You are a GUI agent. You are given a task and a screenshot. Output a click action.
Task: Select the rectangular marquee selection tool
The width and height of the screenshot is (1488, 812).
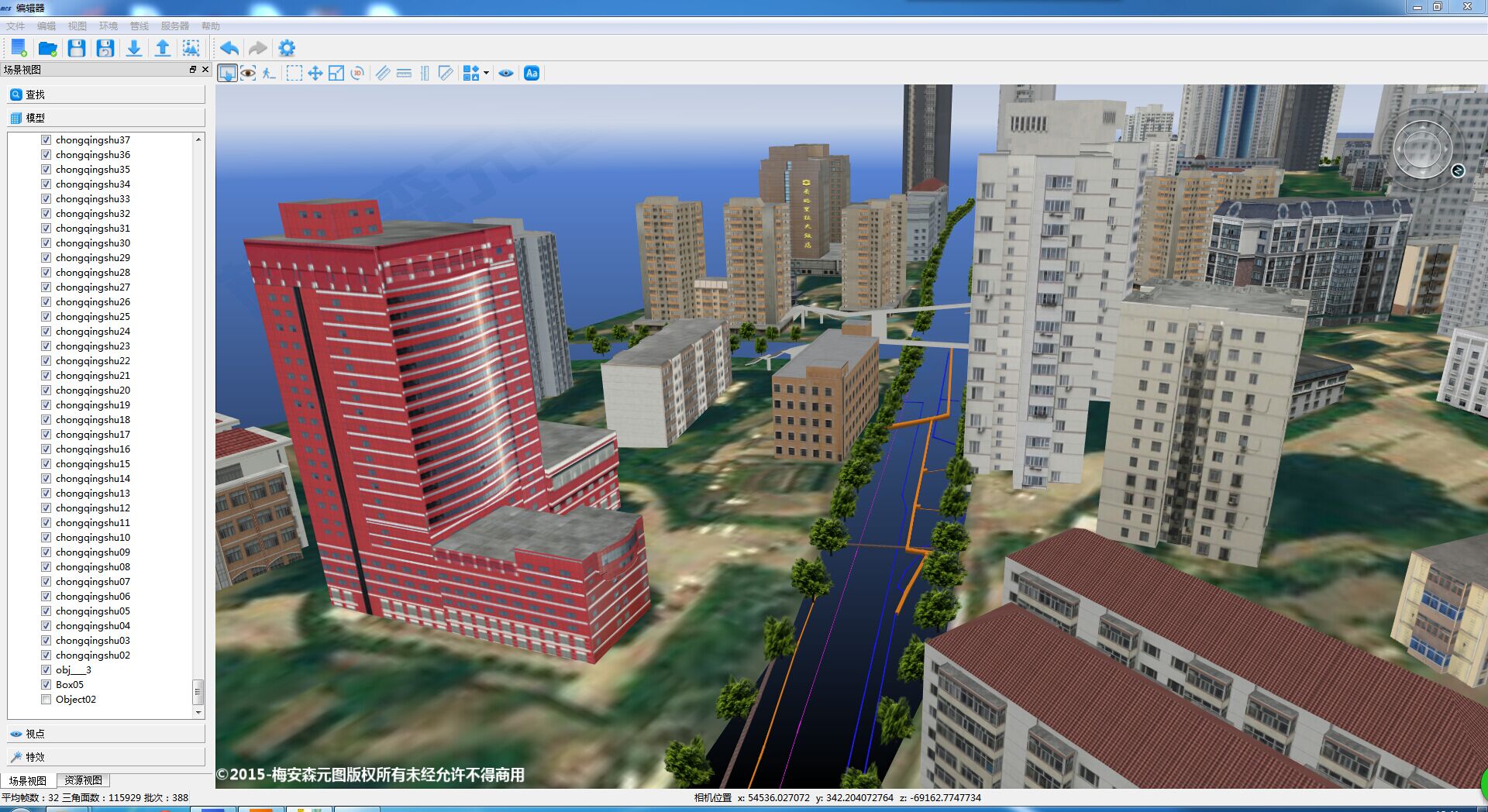click(294, 74)
